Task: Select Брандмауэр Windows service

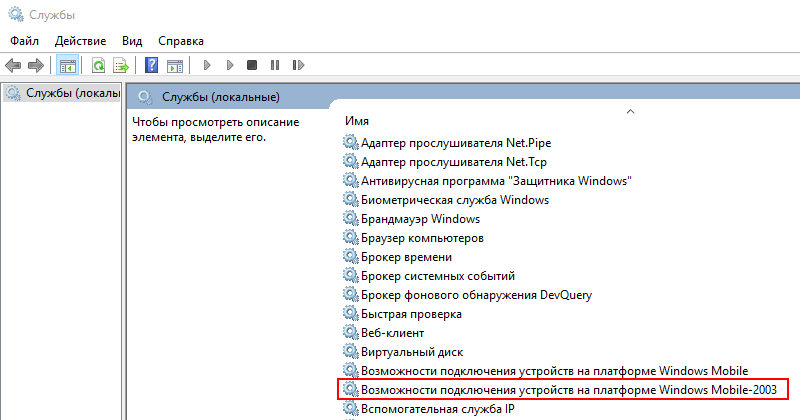Action: point(412,219)
